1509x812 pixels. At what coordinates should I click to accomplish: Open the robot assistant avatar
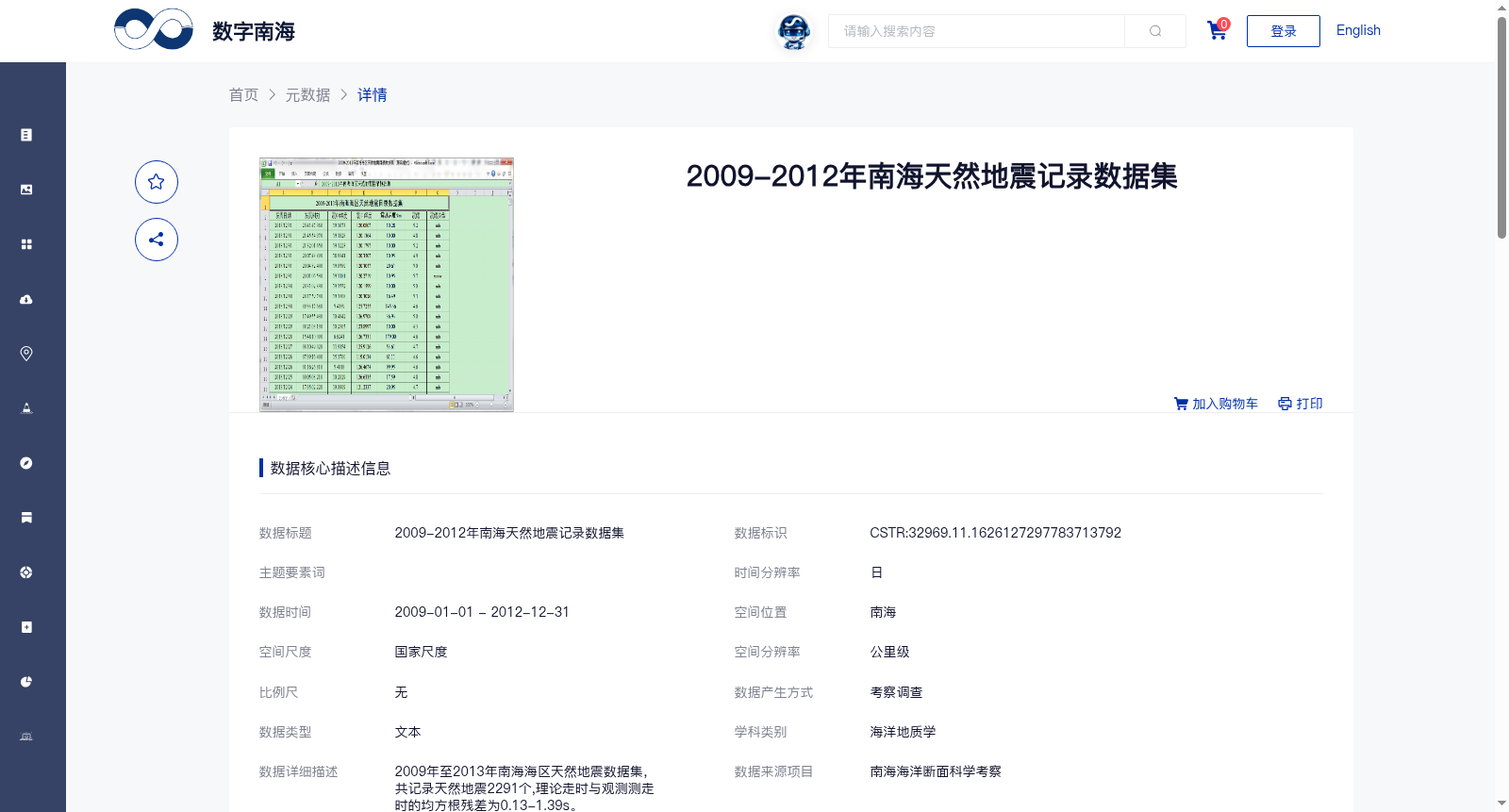[794, 31]
